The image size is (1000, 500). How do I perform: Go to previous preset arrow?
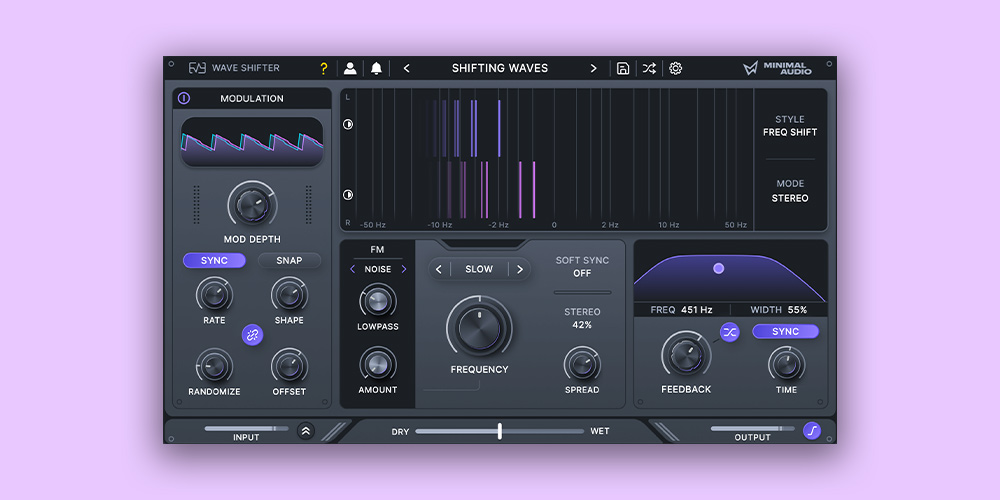406,68
